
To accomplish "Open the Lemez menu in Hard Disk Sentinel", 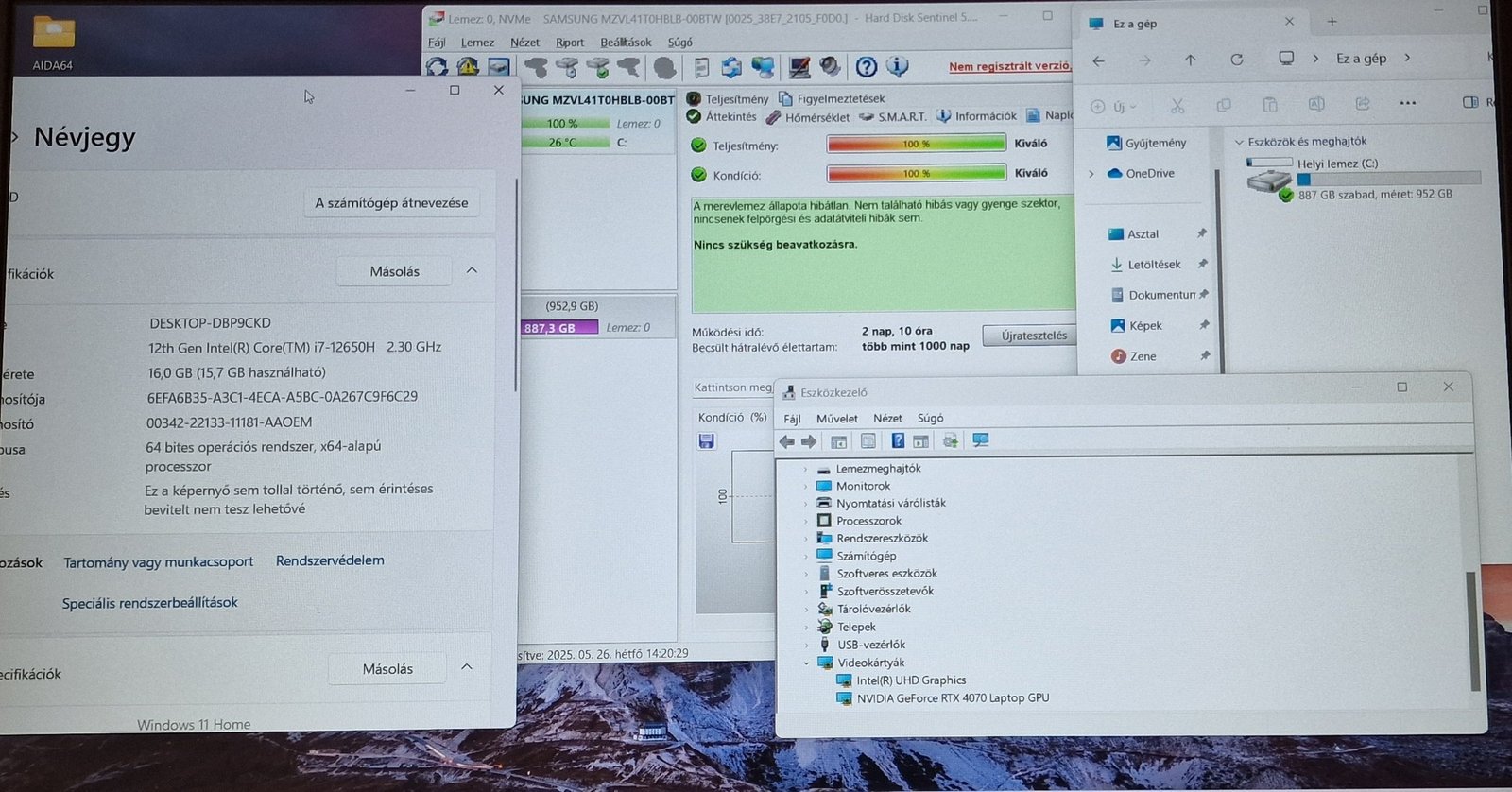I will [477, 43].
